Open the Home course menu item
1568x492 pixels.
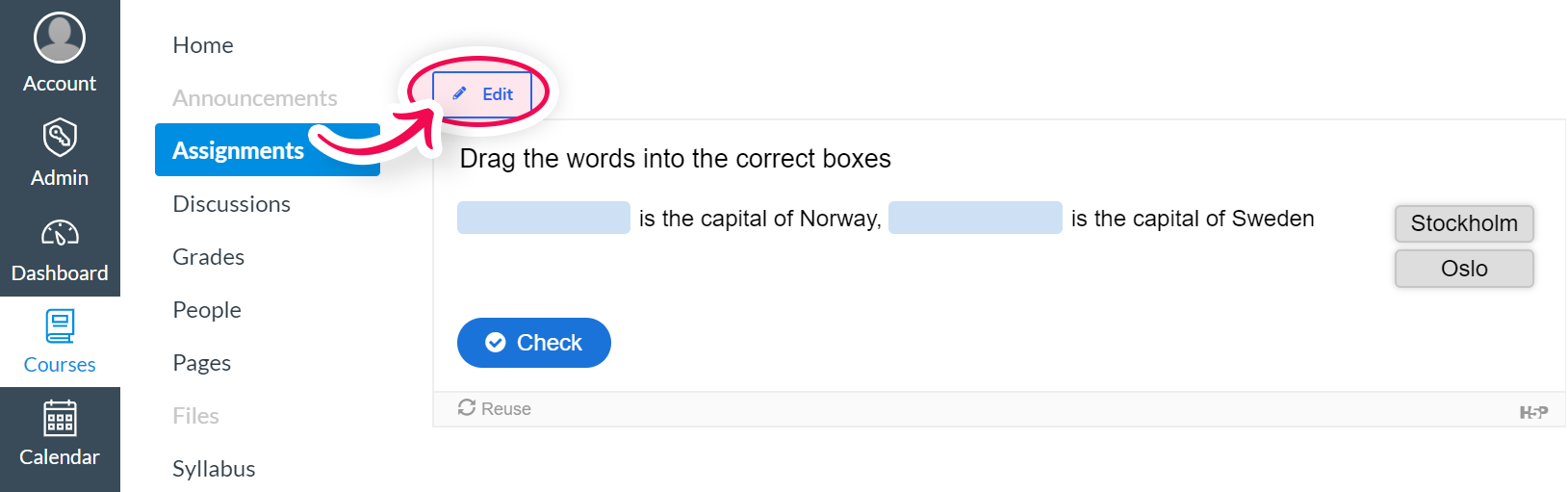[x=203, y=45]
